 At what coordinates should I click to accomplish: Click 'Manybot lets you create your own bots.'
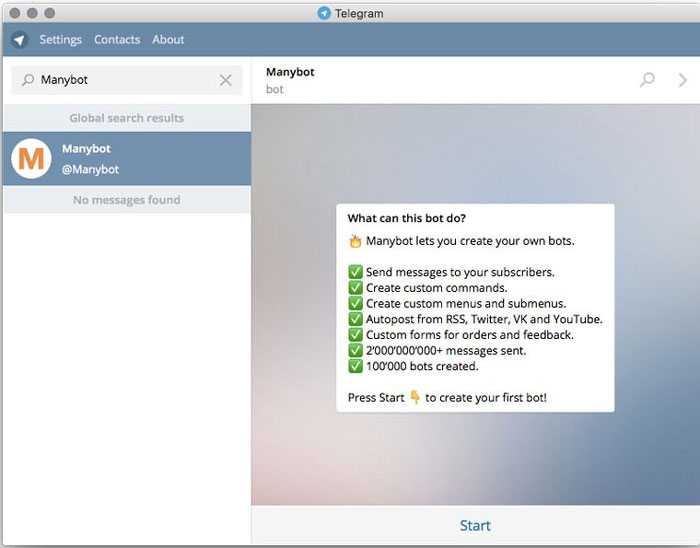461,241
